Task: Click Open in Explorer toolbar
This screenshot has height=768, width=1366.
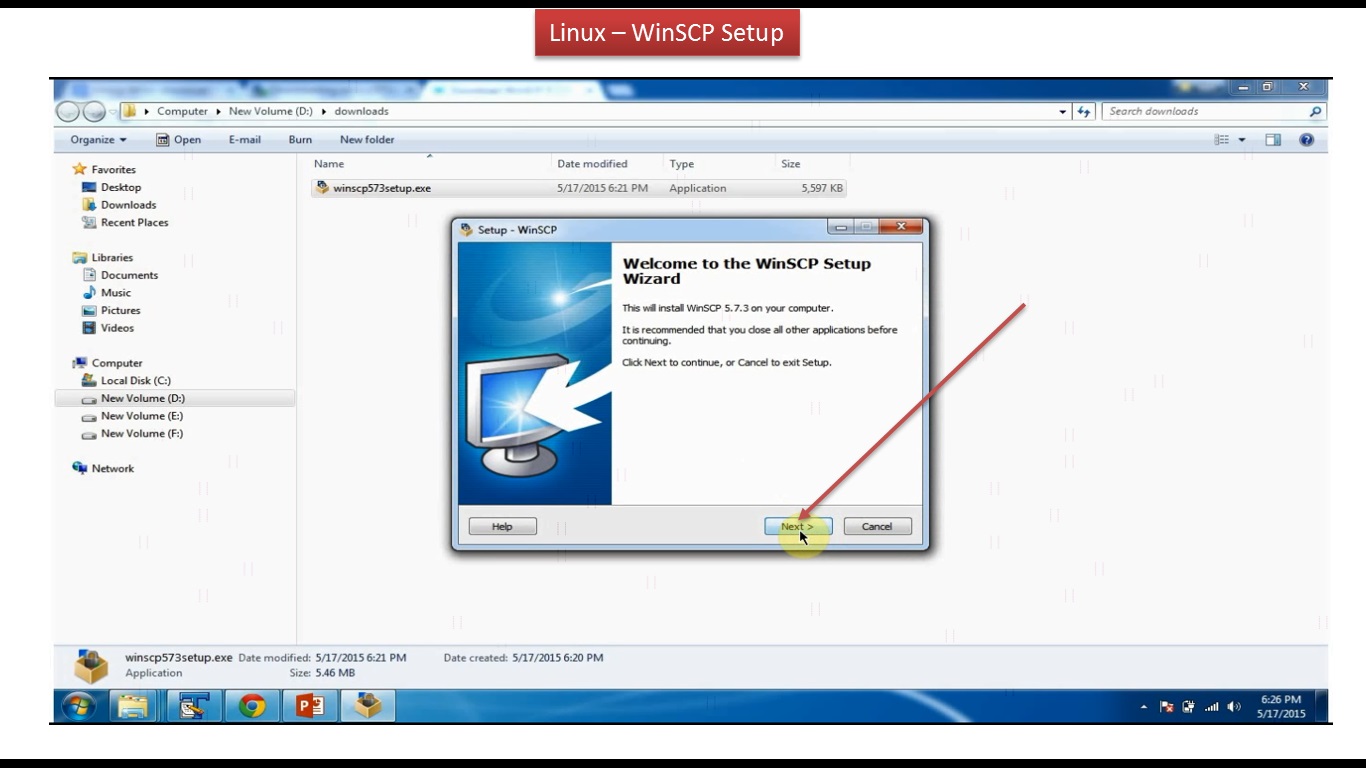Action: [x=179, y=140]
